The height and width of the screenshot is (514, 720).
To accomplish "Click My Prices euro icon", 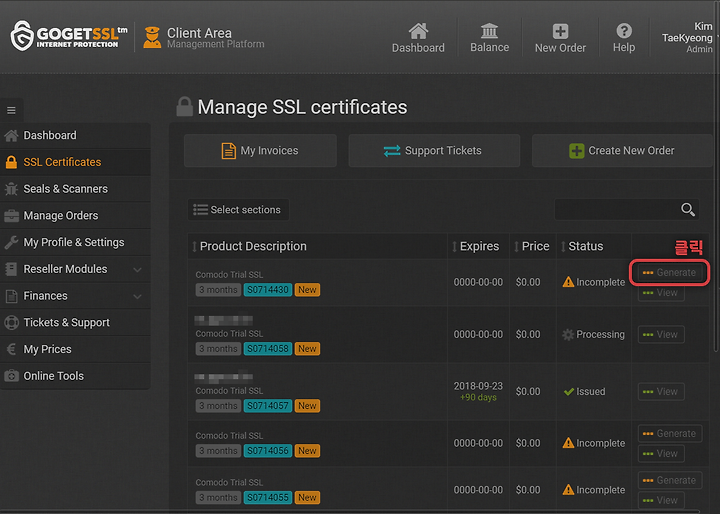I will (11, 349).
